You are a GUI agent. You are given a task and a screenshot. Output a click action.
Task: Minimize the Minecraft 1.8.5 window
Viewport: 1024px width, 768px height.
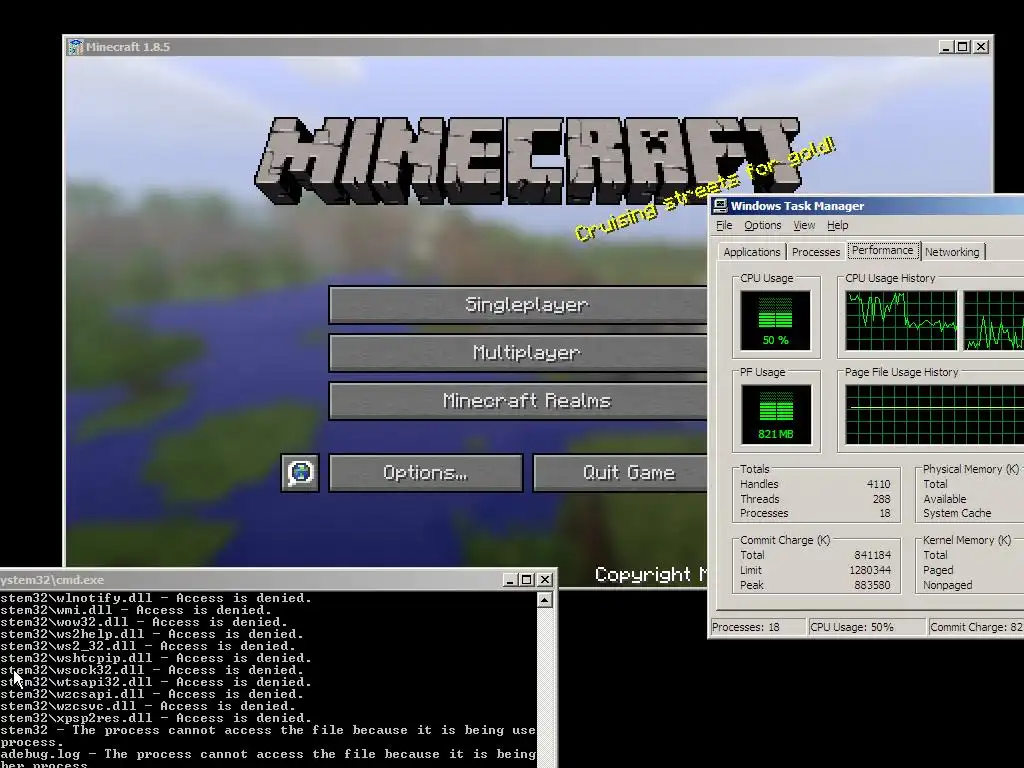(x=946, y=47)
